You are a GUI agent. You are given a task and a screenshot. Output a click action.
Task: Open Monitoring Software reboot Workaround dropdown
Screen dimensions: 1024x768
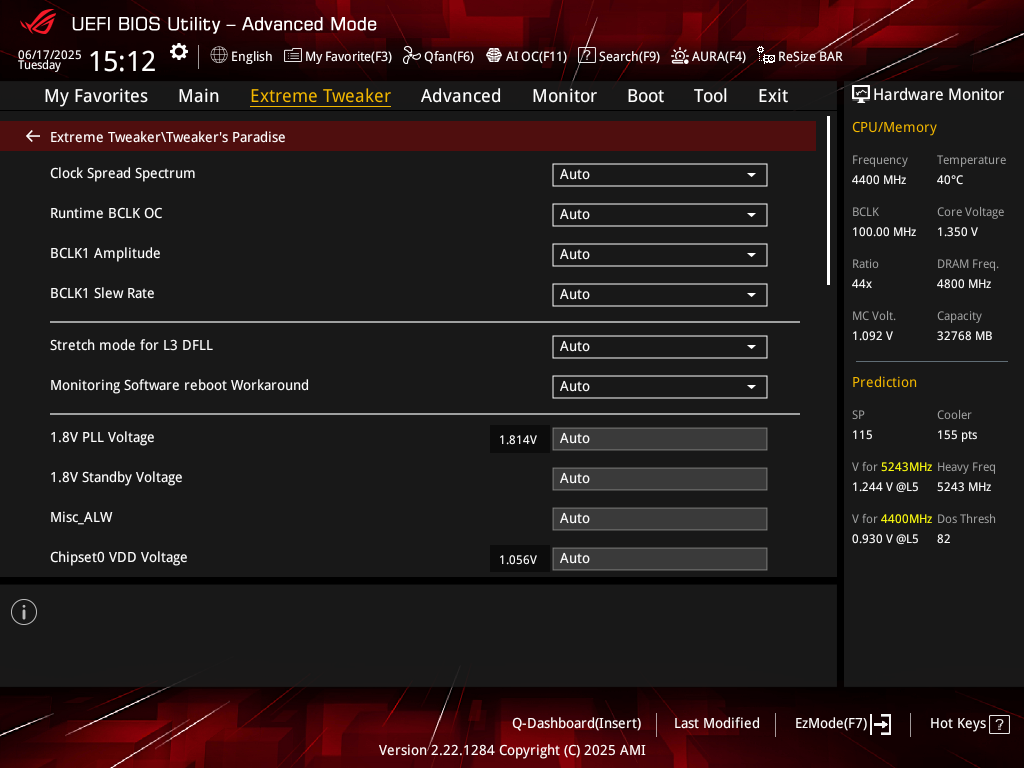click(x=660, y=386)
